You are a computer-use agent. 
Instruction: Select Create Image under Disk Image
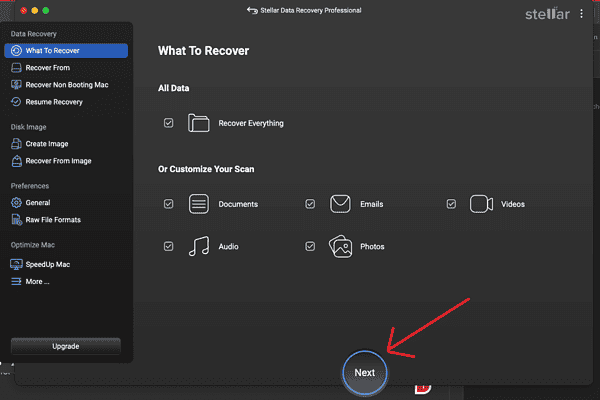48,144
